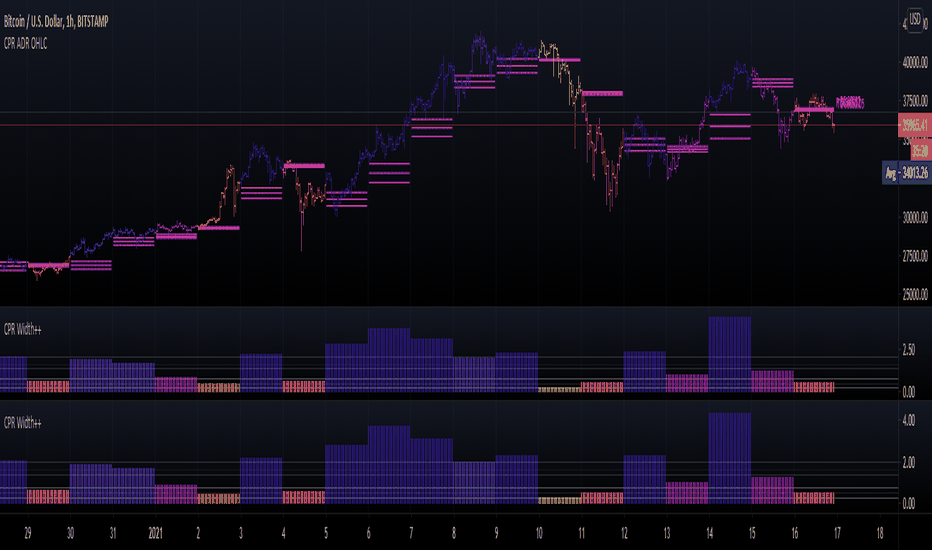Click the pink countdown label below the current price
The width and height of the screenshot is (932, 550).
(920, 152)
